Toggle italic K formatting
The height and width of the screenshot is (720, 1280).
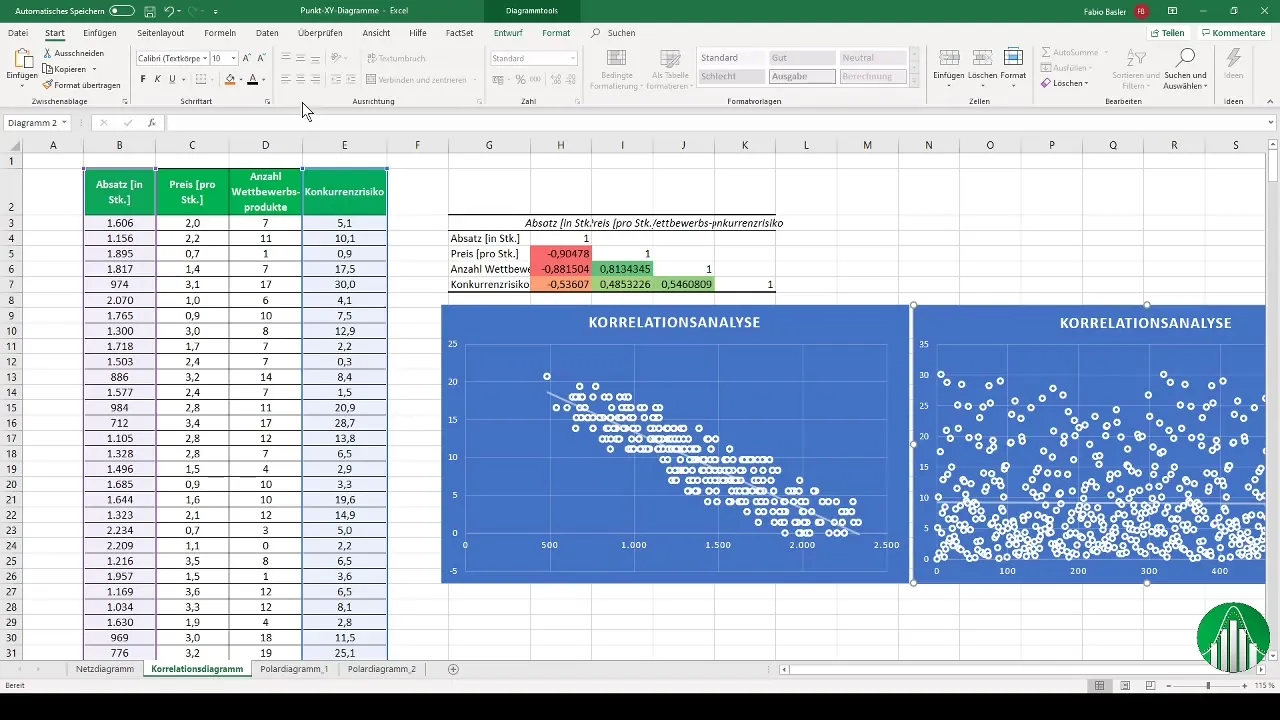(x=157, y=80)
